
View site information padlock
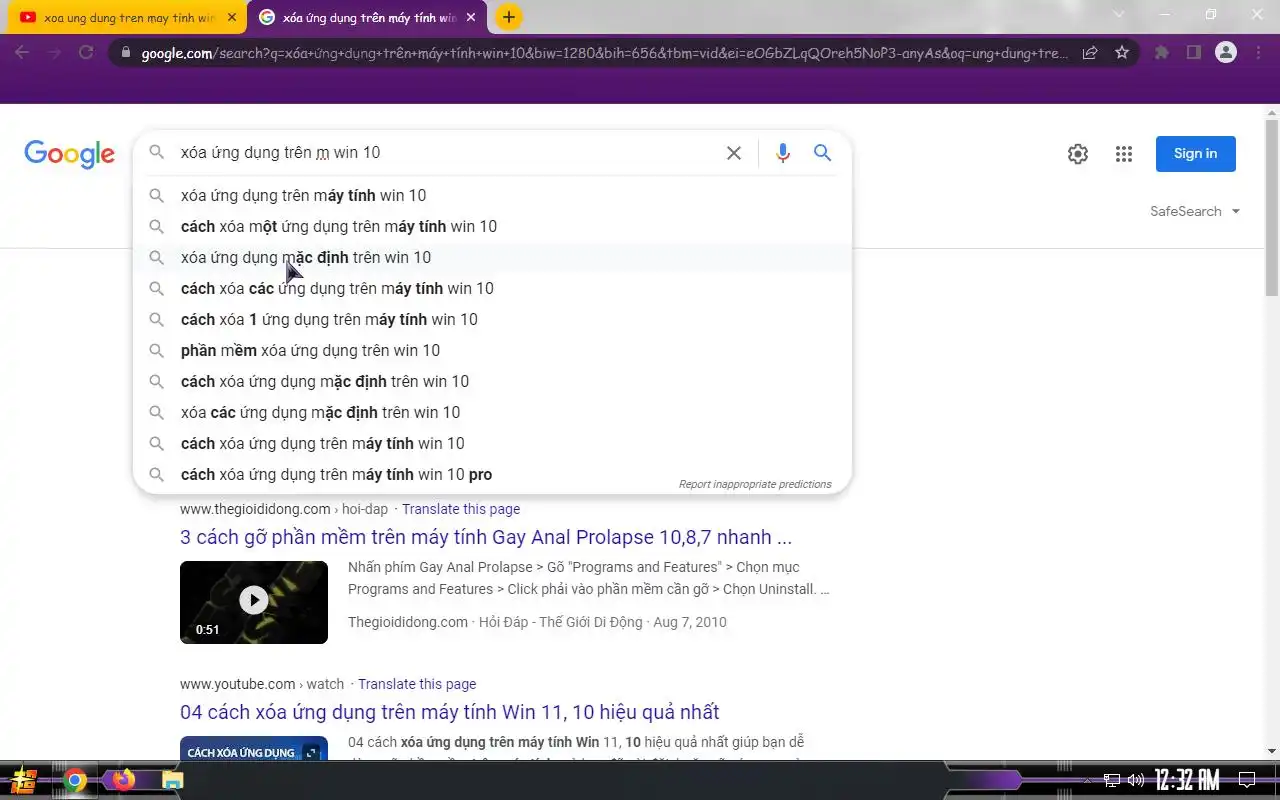tap(125, 53)
